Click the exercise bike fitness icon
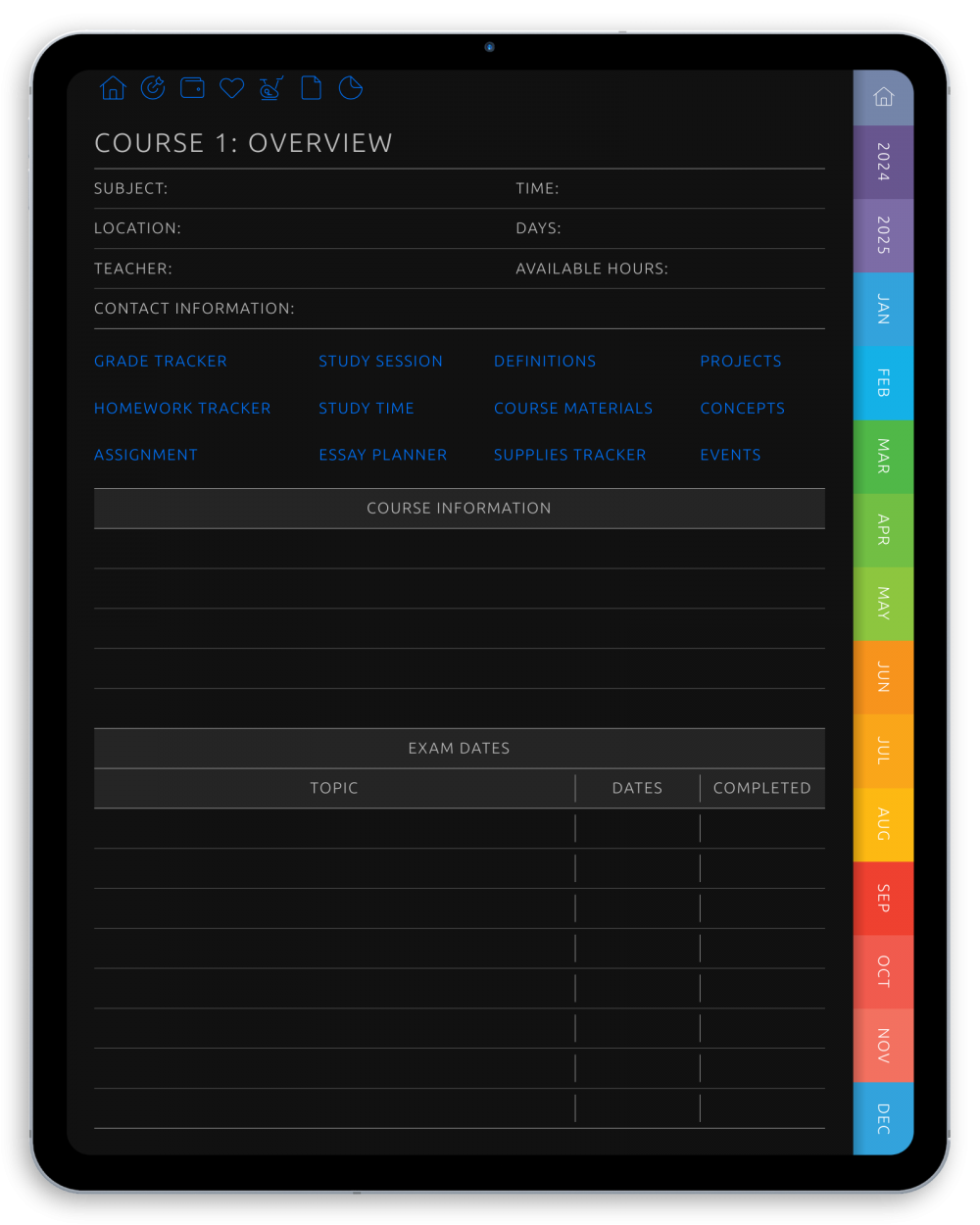Screen dimensions: 980x1225 270,88
